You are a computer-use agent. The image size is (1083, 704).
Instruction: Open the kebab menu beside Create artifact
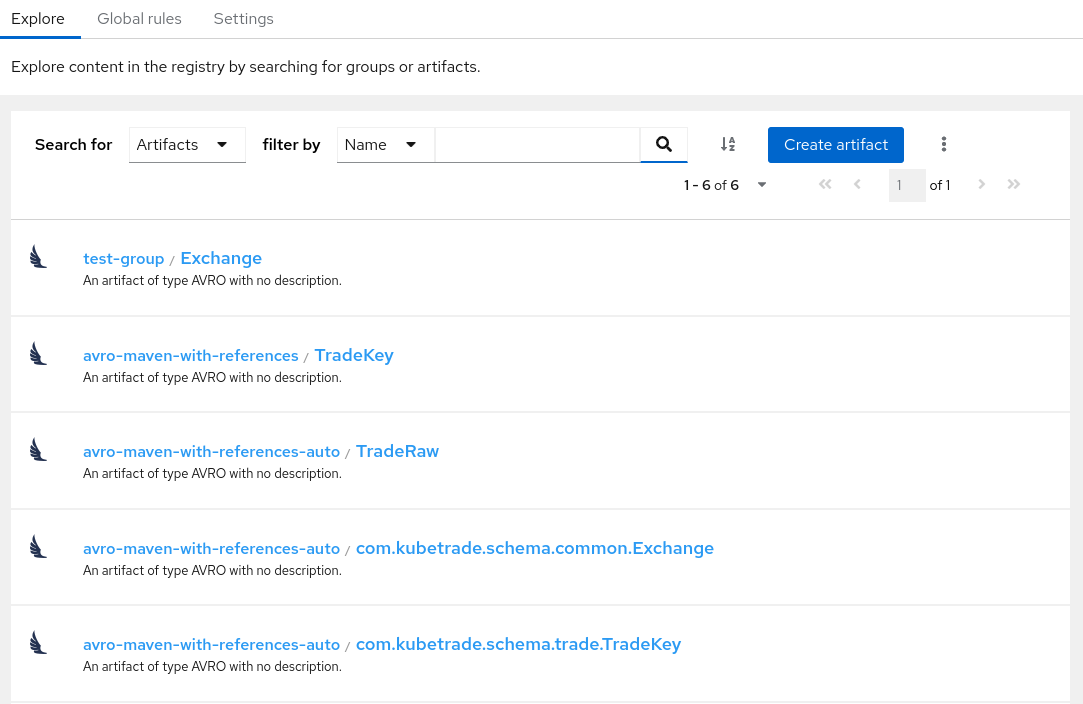tap(943, 144)
